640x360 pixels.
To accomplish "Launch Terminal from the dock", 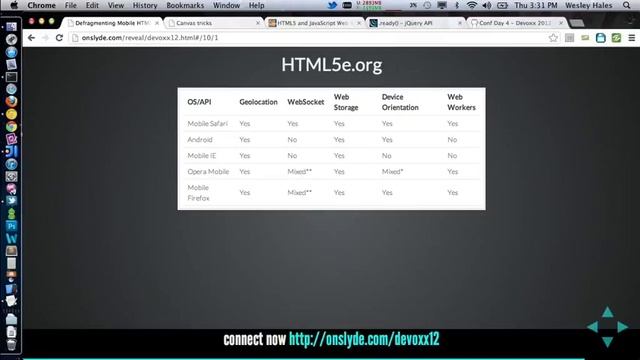I will pos(11,77).
